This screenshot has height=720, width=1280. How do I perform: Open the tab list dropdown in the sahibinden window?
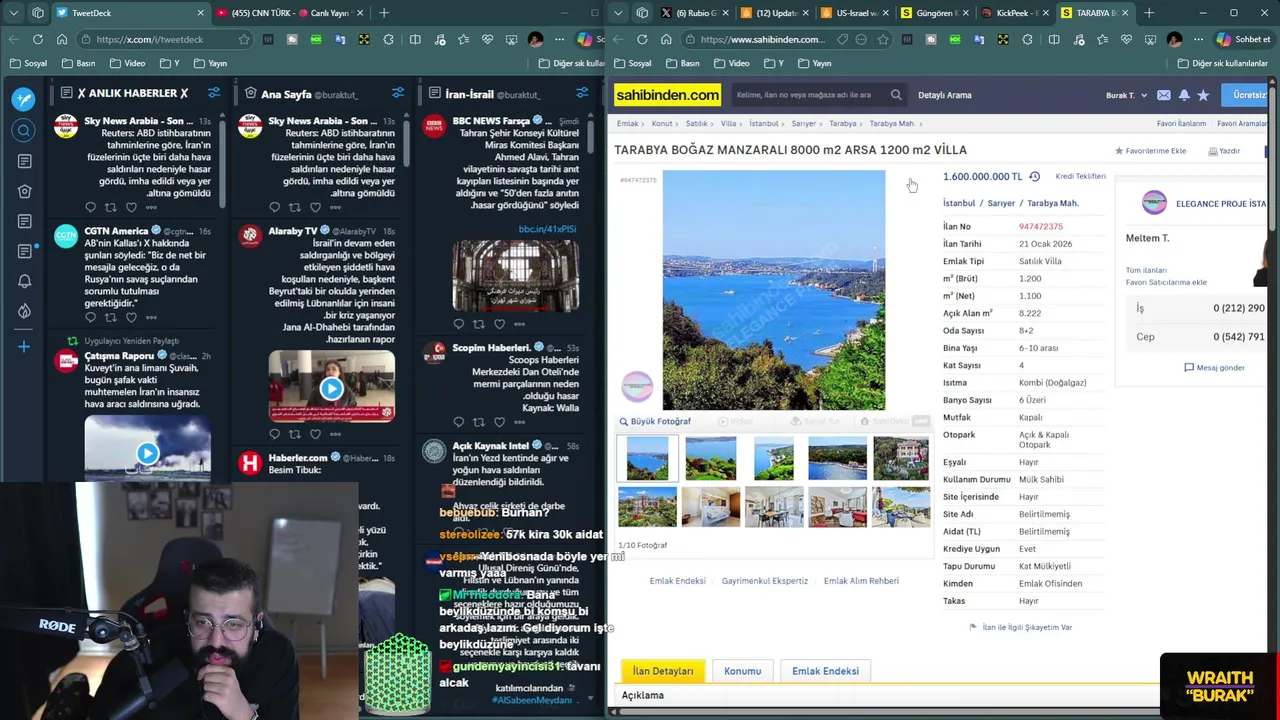618,13
